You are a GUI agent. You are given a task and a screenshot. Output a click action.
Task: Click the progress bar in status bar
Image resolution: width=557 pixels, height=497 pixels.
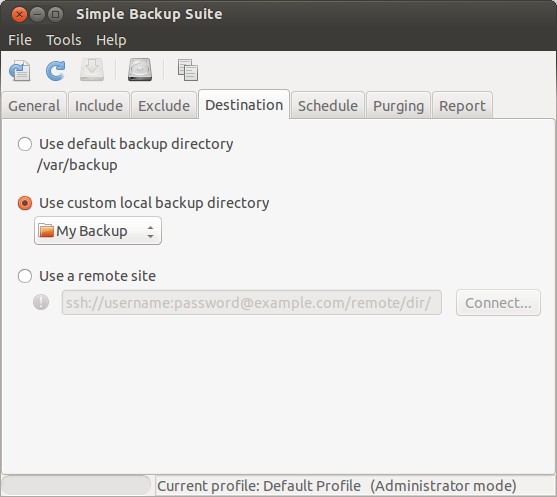76,485
